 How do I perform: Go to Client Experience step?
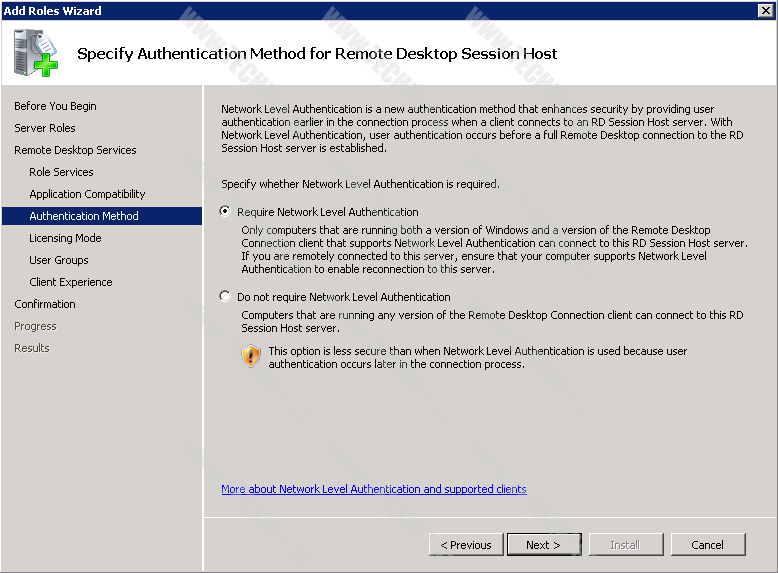tap(71, 282)
